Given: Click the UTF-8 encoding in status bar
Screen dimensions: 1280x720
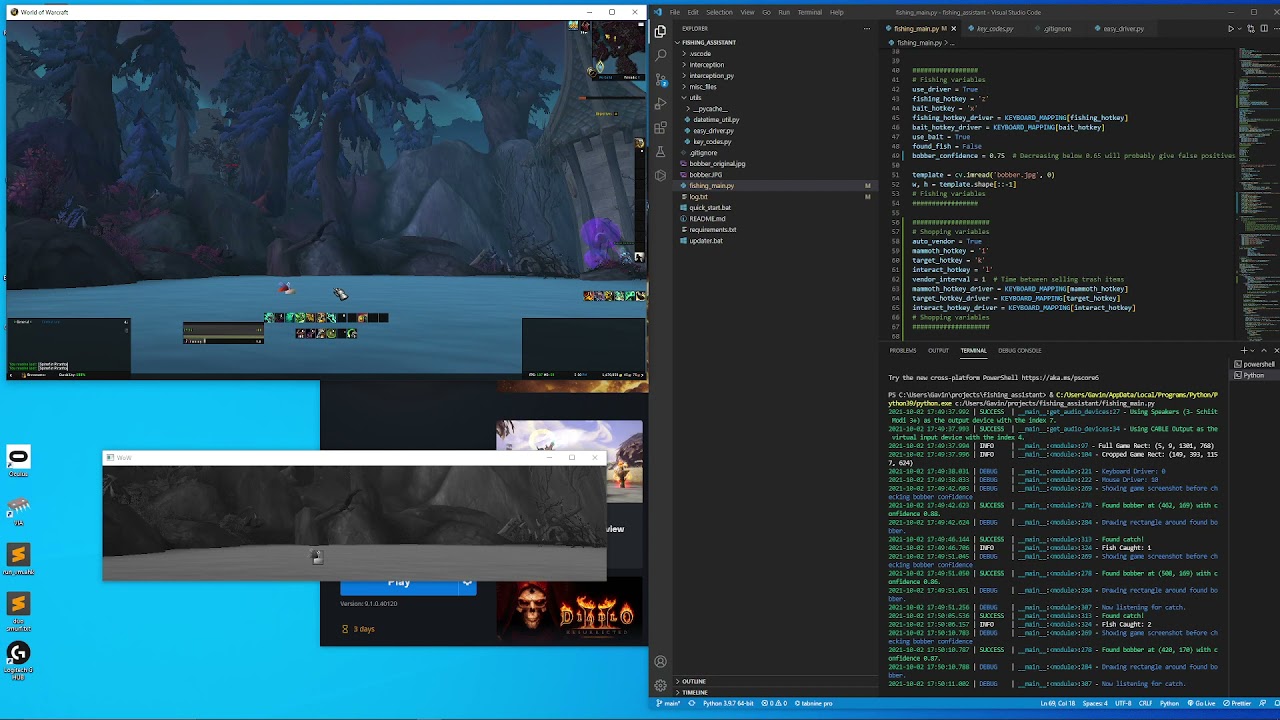Looking at the screenshot, I should [x=1123, y=703].
